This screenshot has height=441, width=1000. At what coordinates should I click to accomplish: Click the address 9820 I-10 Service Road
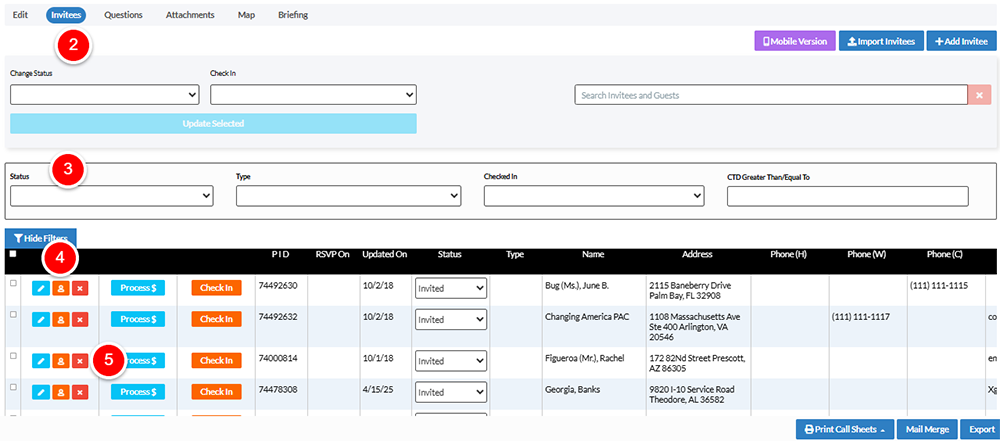tap(691, 389)
